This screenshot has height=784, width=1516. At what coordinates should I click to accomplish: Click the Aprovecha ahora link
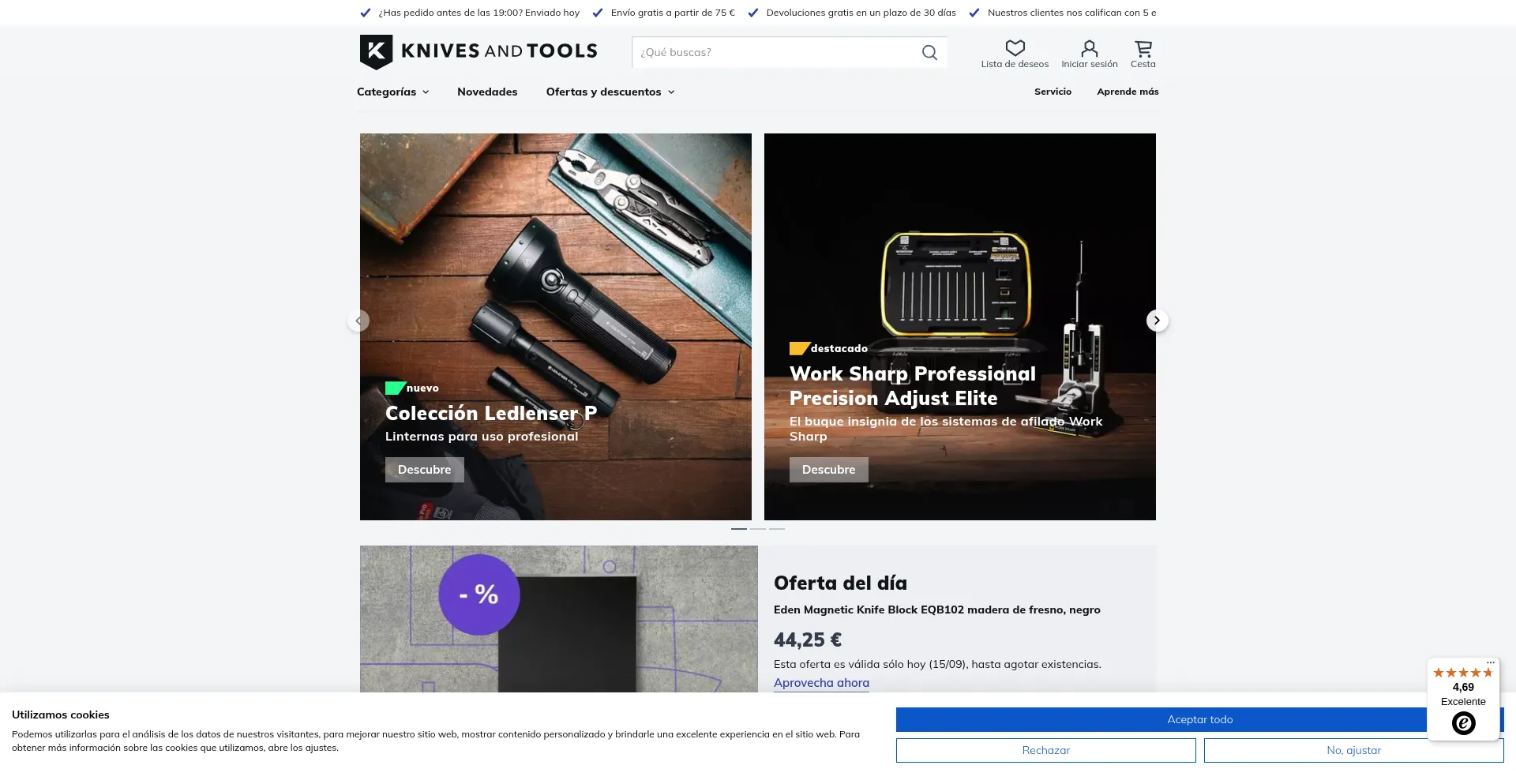click(x=821, y=683)
